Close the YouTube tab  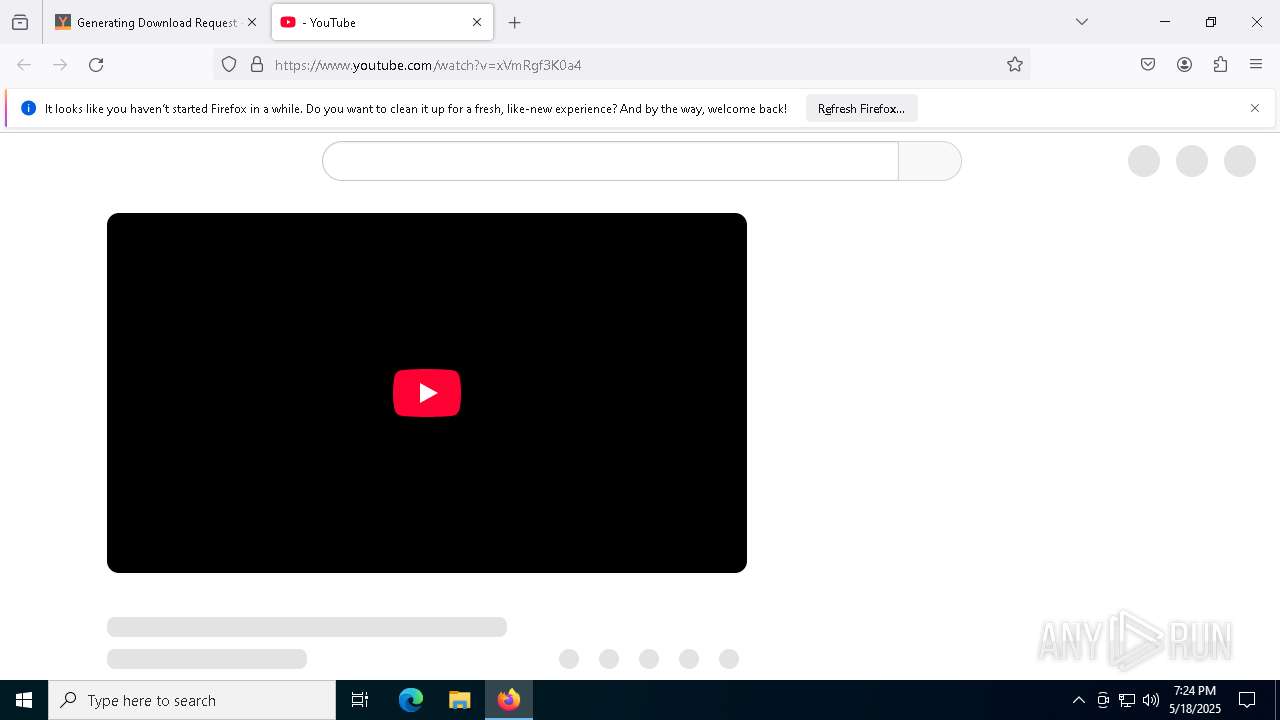(x=477, y=22)
